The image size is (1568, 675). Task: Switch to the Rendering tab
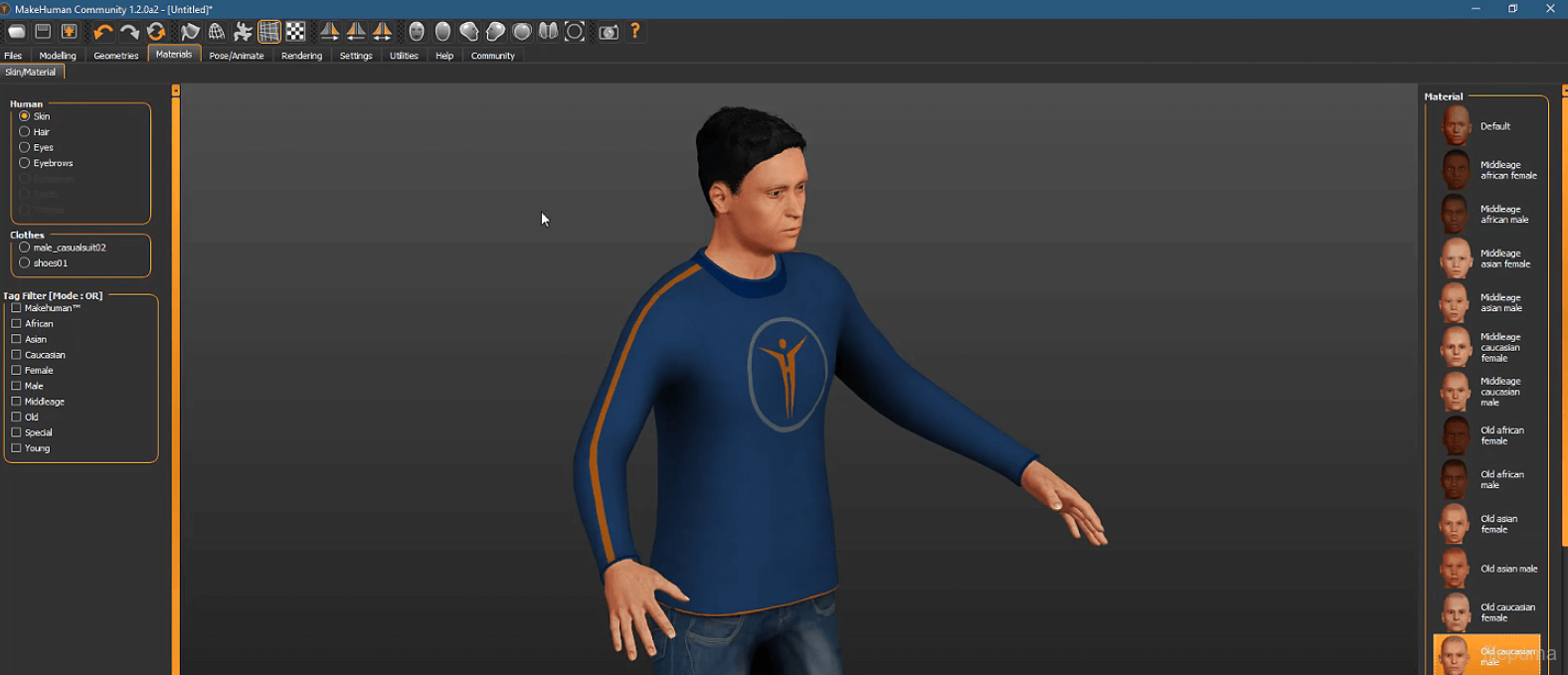[x=301, y=56]
